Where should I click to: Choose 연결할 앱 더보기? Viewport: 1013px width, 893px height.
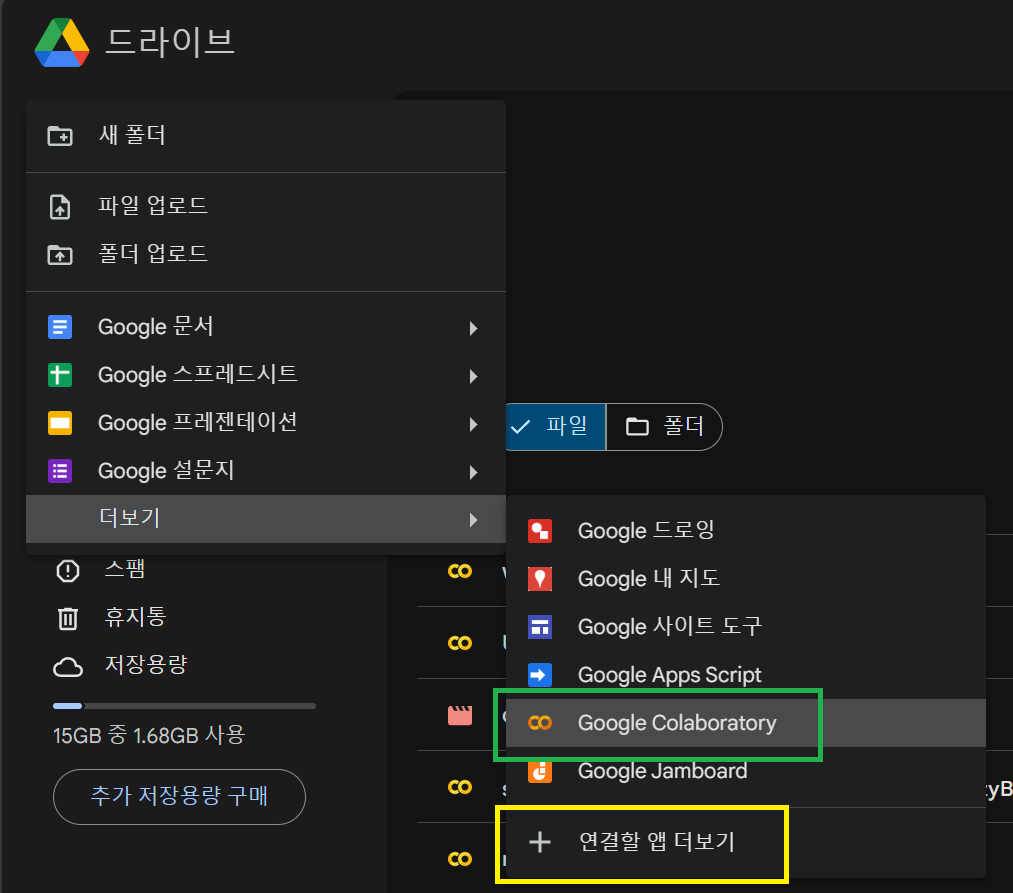pyautogui.click(x=746, y=842)
